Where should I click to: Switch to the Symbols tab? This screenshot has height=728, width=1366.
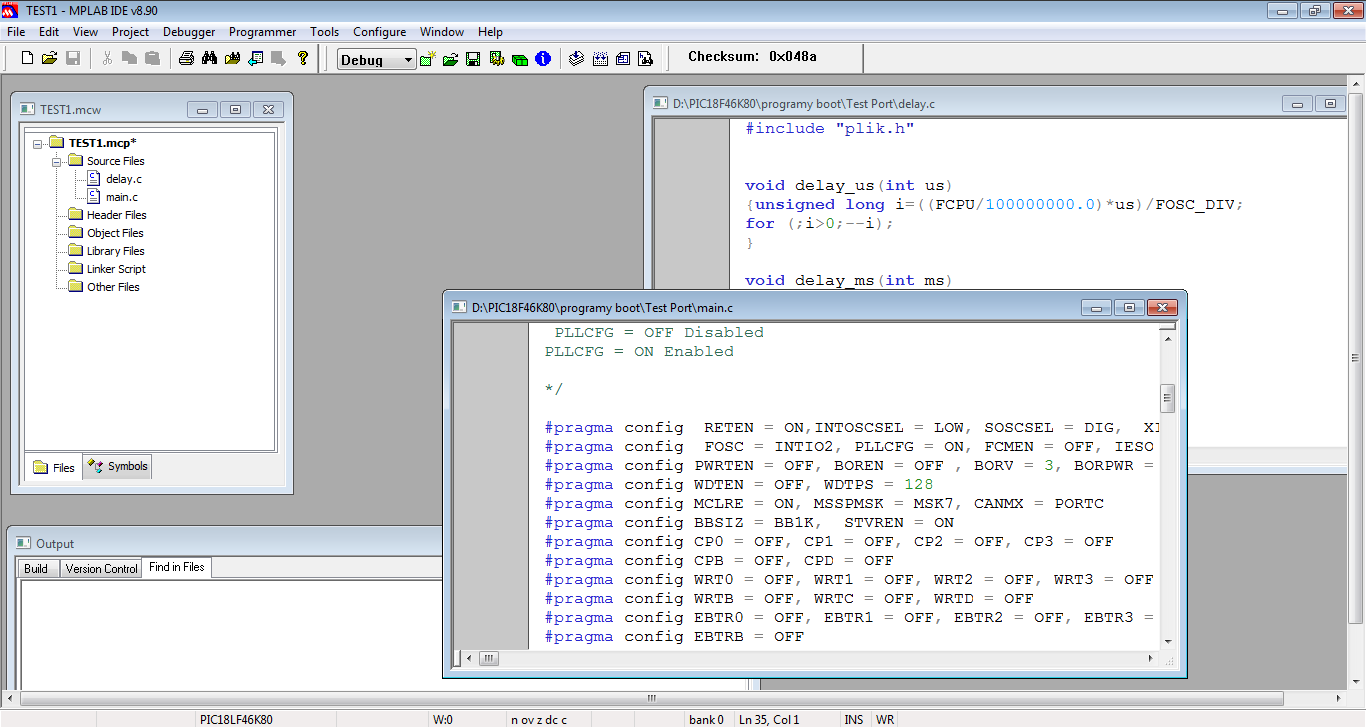pos(117,466)
